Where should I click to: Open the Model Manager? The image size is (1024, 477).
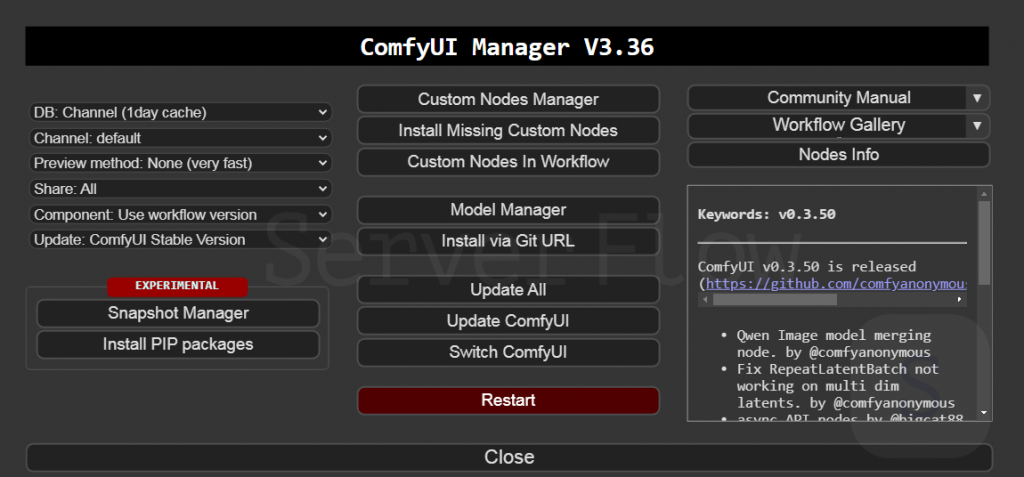coord(508,210)
